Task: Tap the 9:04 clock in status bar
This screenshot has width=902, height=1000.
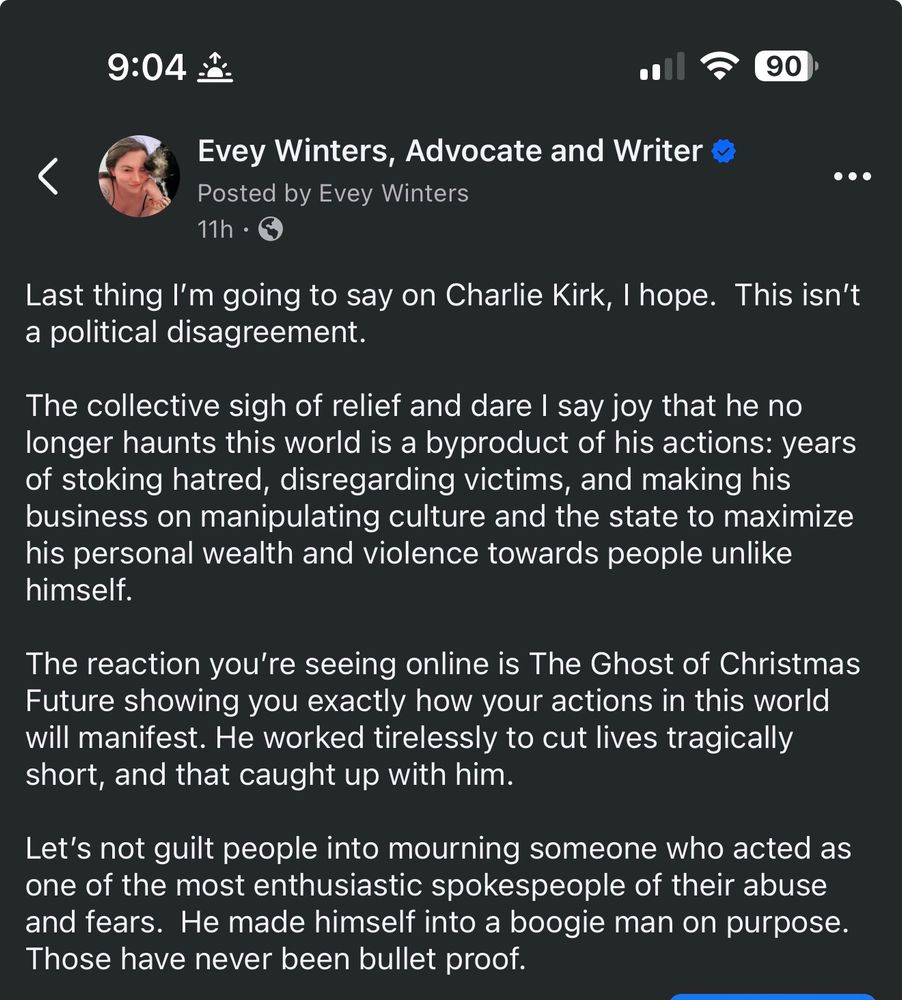Action: click(x=146, y=68)
